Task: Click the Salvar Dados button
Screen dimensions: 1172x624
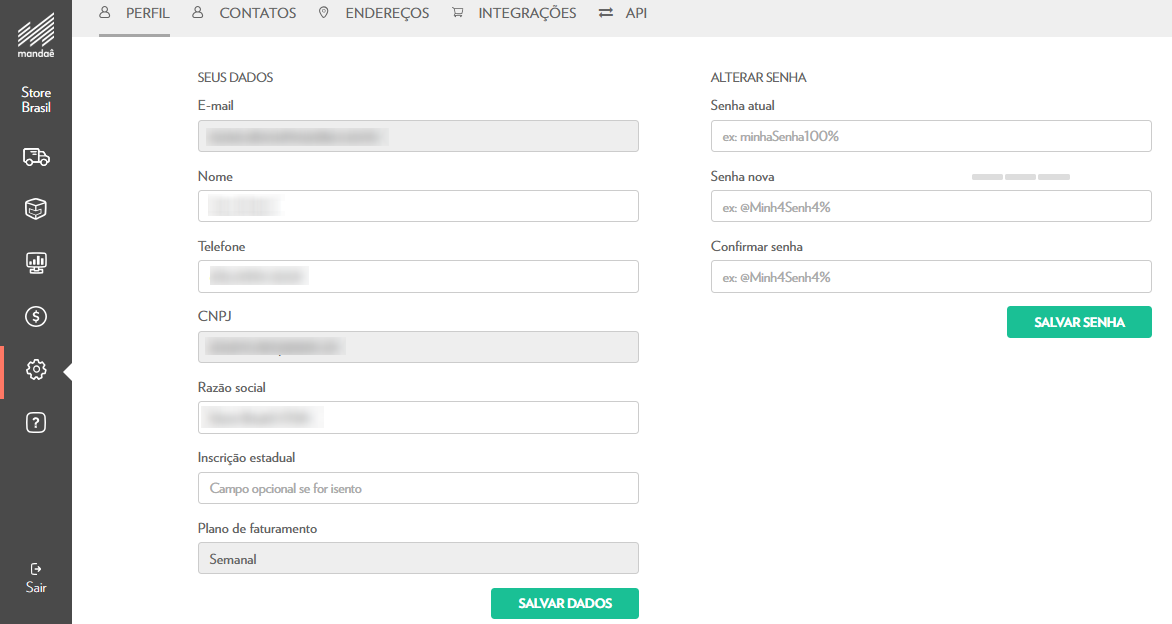Action: click(564, 604)
